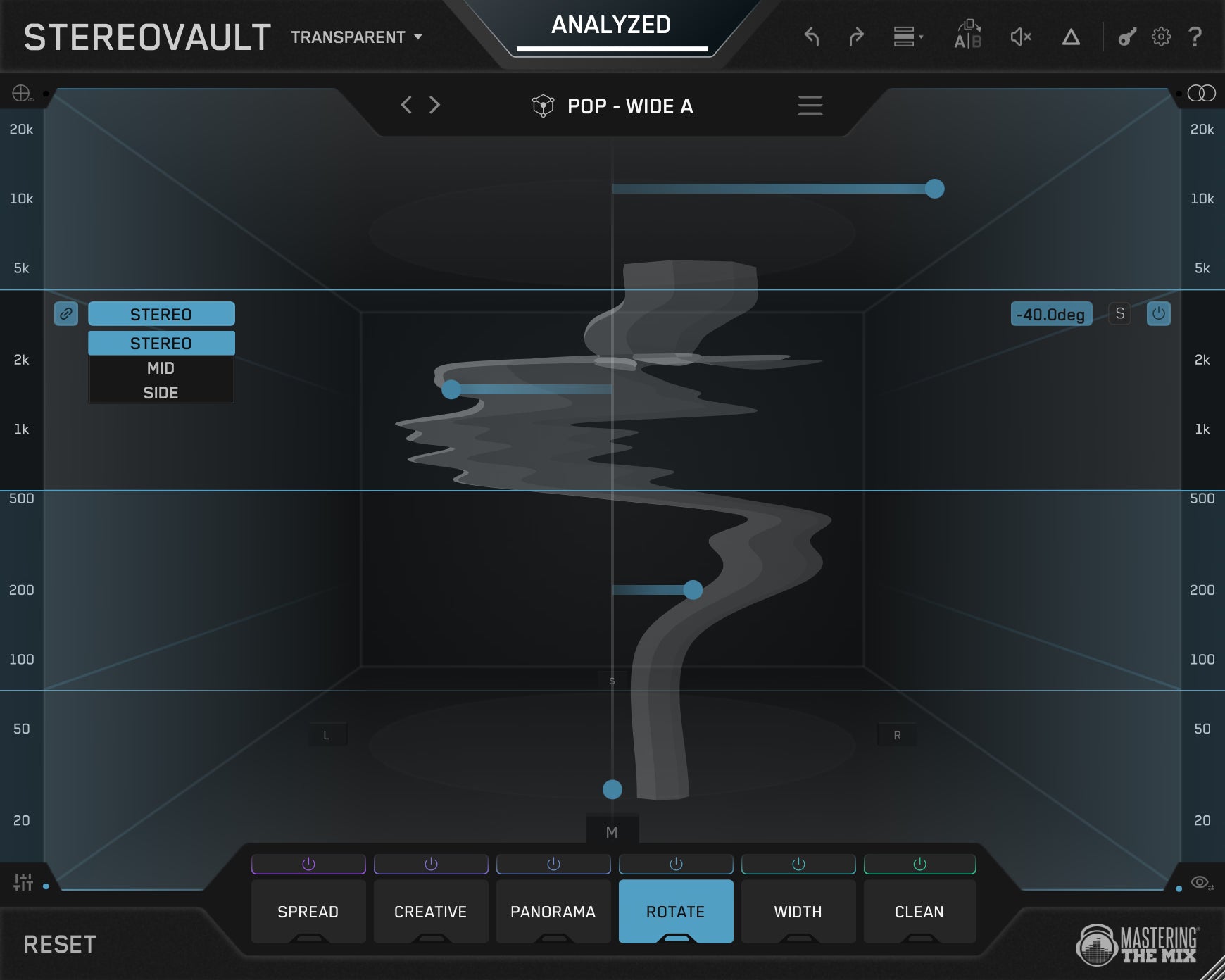Switch to the PANORAMA tab

pos(553,911)
